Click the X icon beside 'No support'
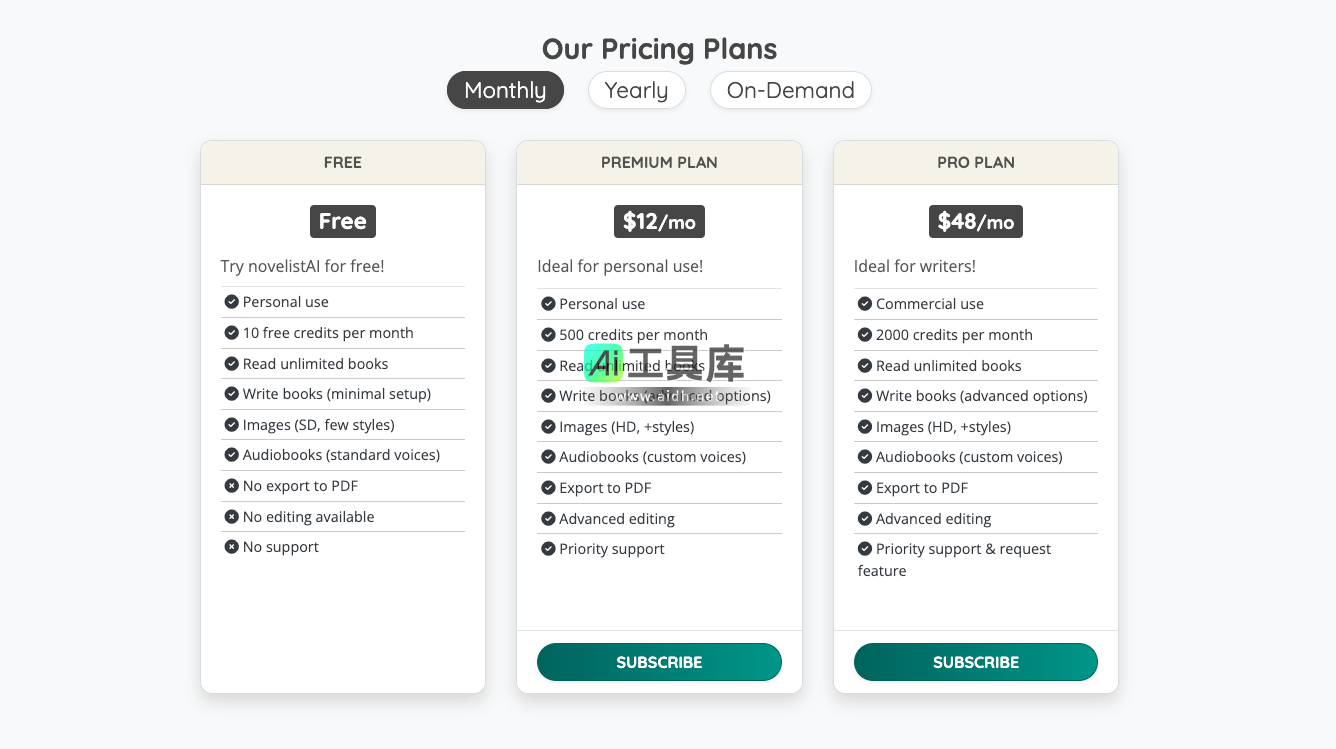Screen dimensions: 1336x749 [231, 547]
